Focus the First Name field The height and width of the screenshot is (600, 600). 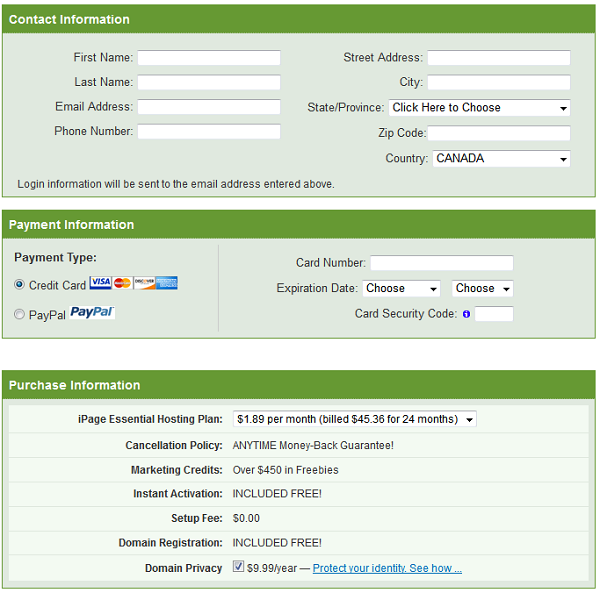(x=209, y=58)
